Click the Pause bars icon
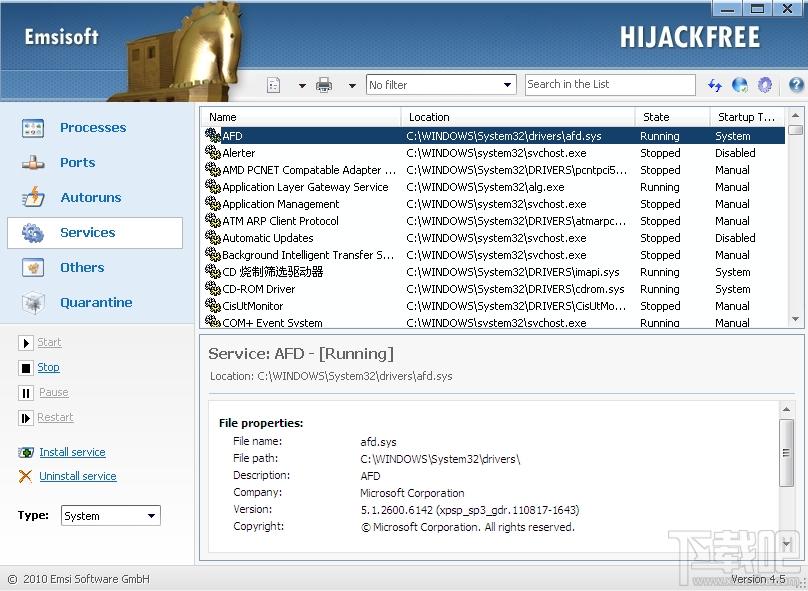 pyautogui.click(x=26, y=393)
